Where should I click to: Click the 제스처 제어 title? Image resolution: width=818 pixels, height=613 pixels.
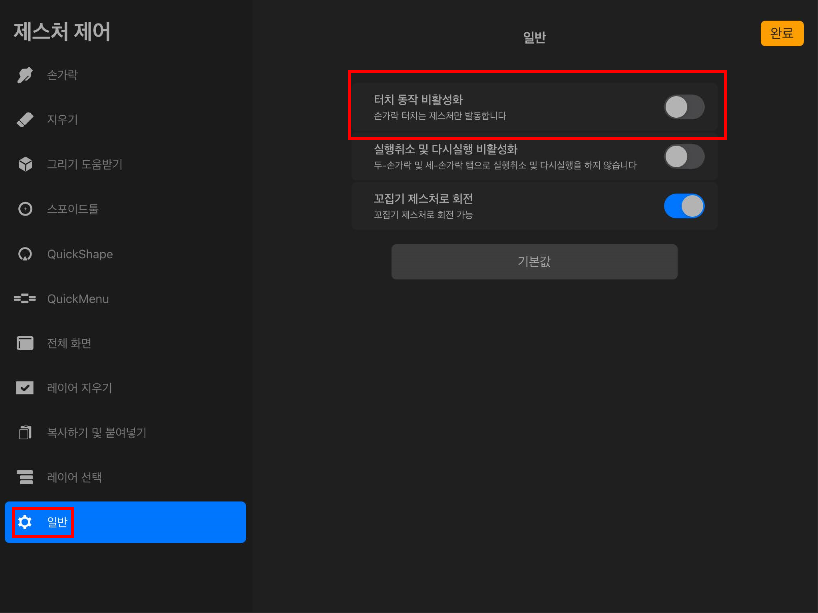click(x=62, y=31)
